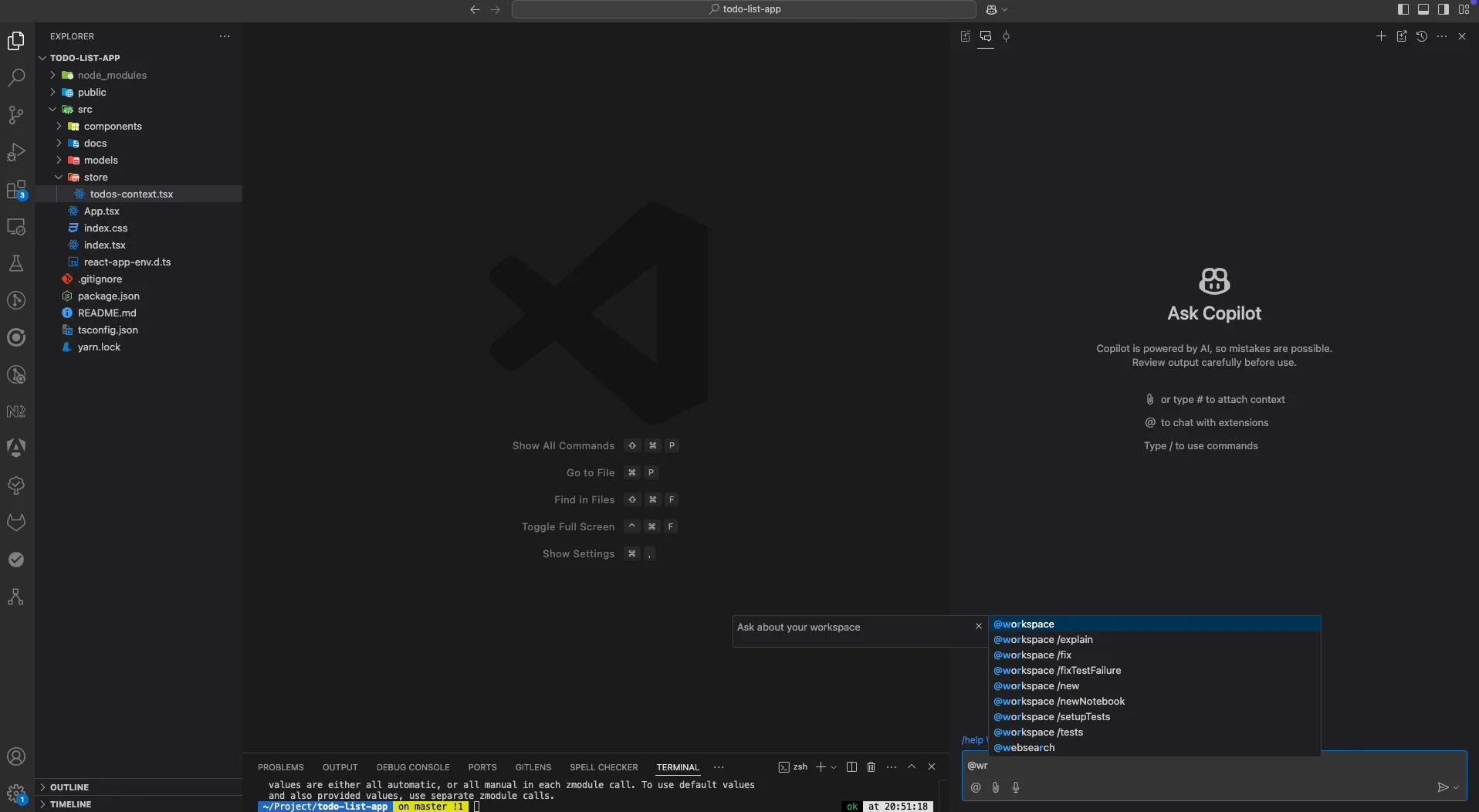
Task: Select @workspace /fix from the suggestions
Action: click(x=1033, y=655)
